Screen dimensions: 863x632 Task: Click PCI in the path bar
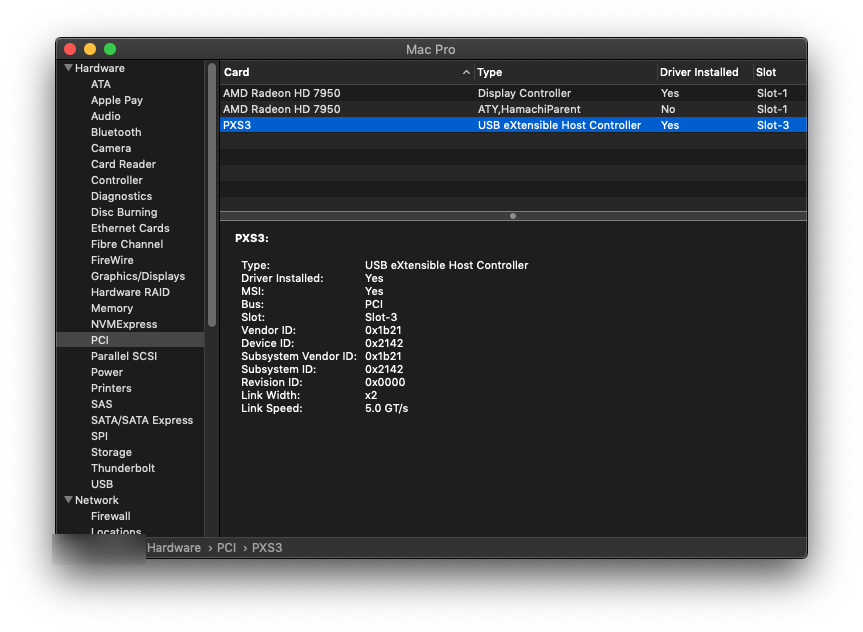tap(226, 548)
